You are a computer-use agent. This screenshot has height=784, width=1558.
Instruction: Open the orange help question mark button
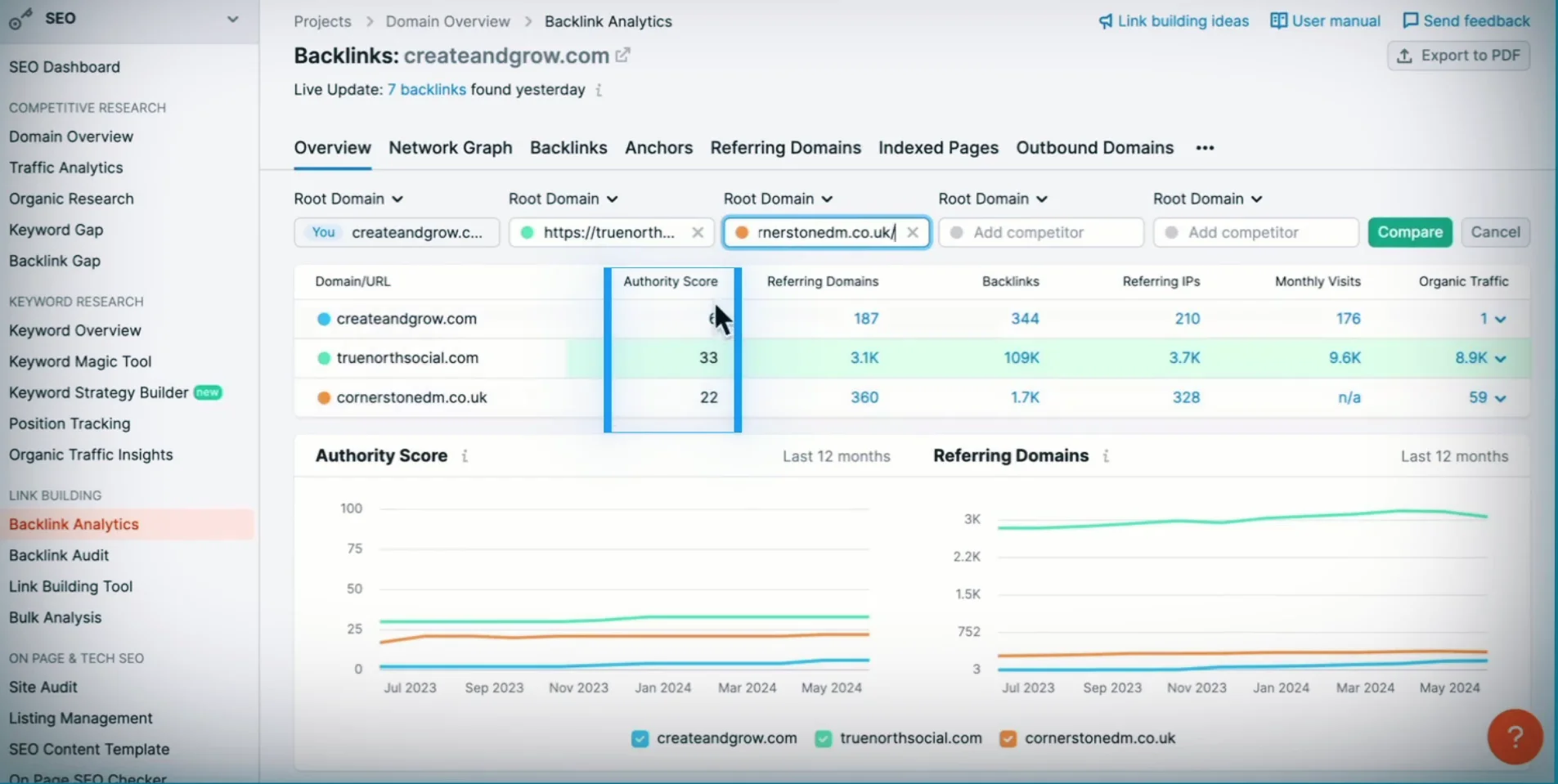coord(1515,737)
